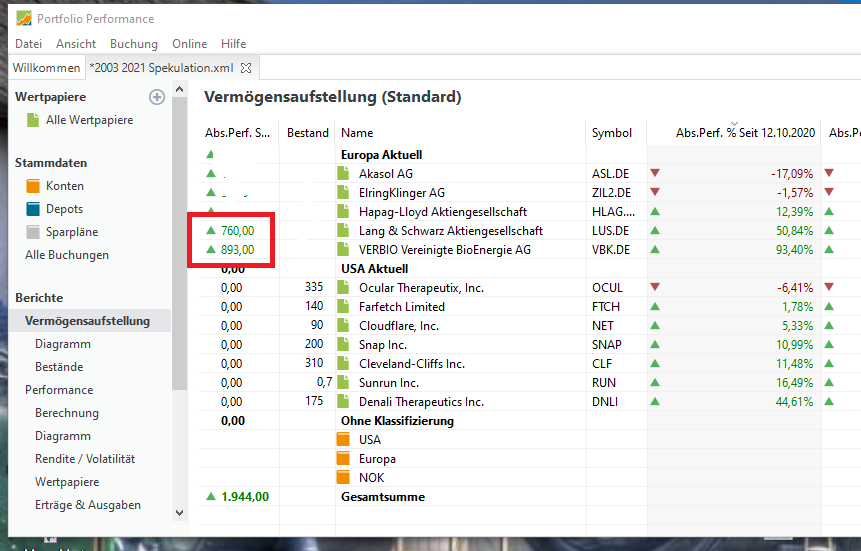Click the Snap Inc. security icon
This screenshot has height=551, width=861.
343,344
